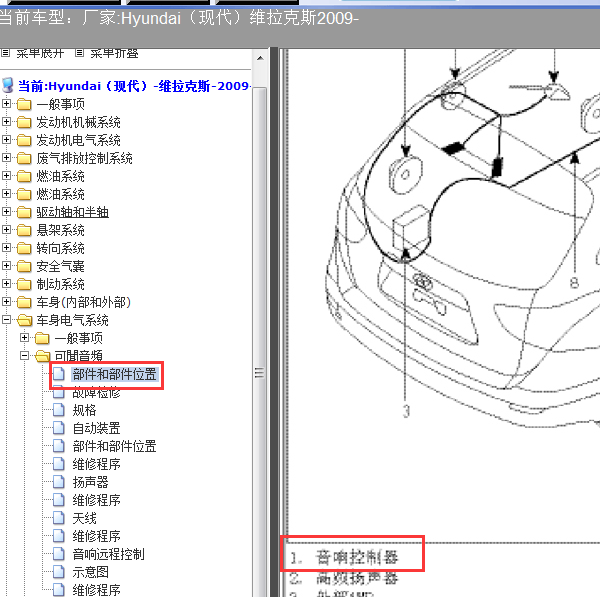600x597 pixels.
Task: Click 菜单展开 to expand the whole menu
Action: [x=40, y=53]
